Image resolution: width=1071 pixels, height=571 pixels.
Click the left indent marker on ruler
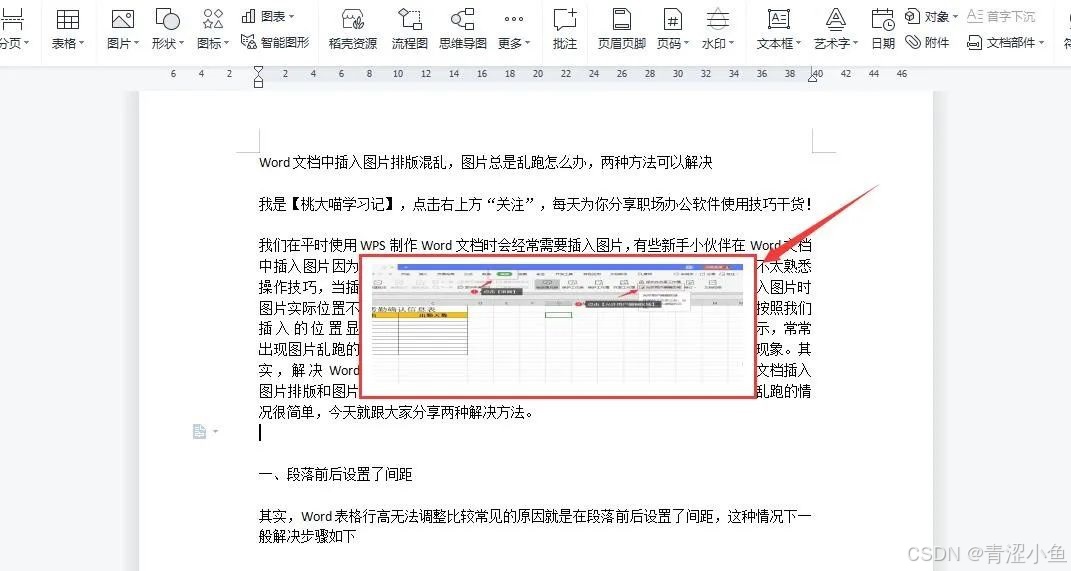pyautogui.click(x=258, y=76)
